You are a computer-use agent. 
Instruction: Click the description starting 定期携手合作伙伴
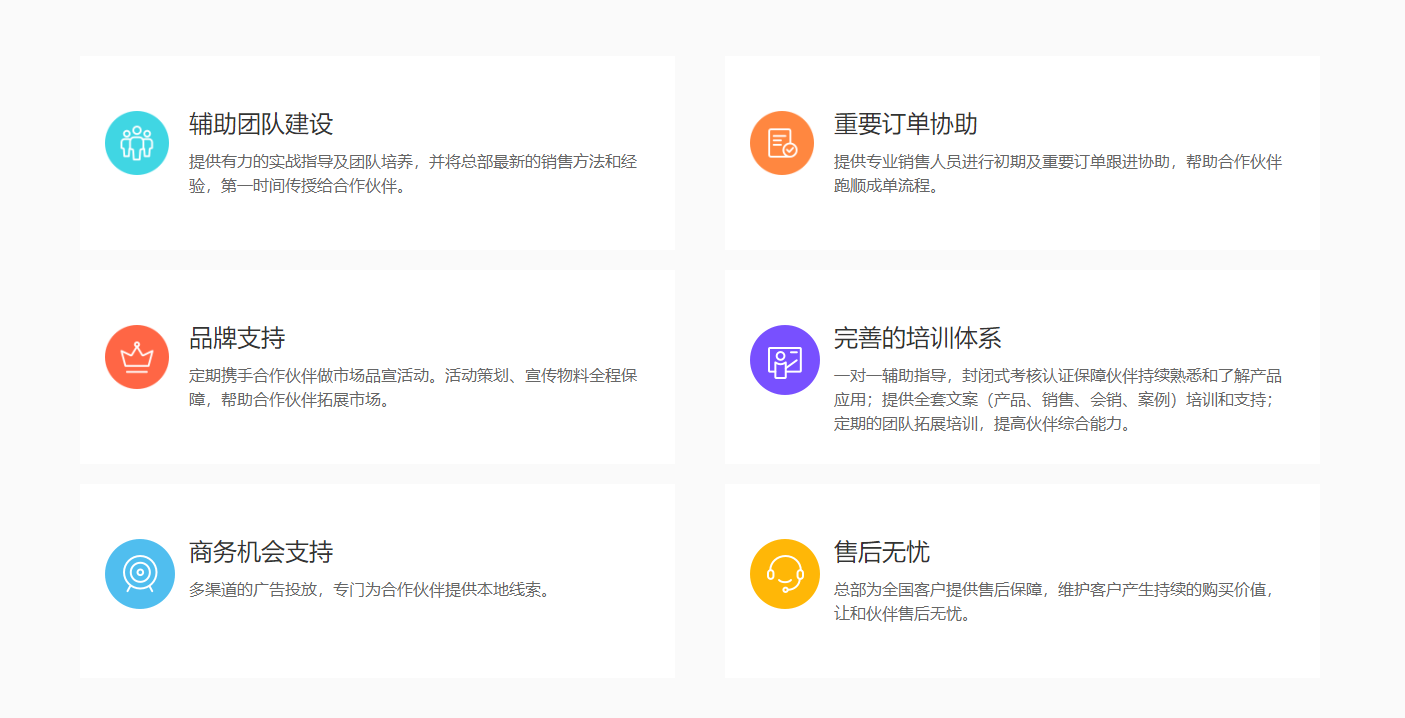pos(413,387)
